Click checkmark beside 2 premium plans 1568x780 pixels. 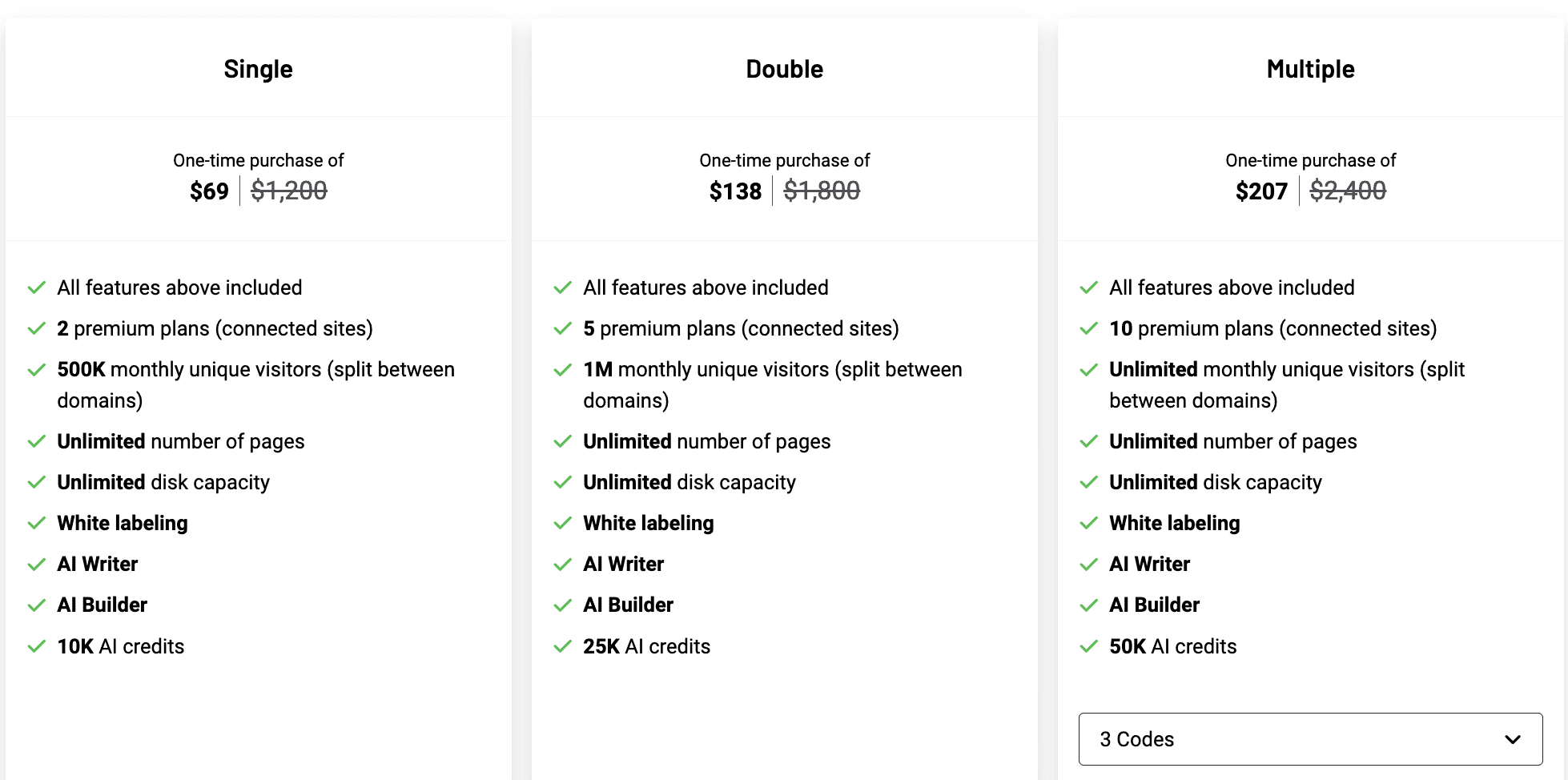37,328
